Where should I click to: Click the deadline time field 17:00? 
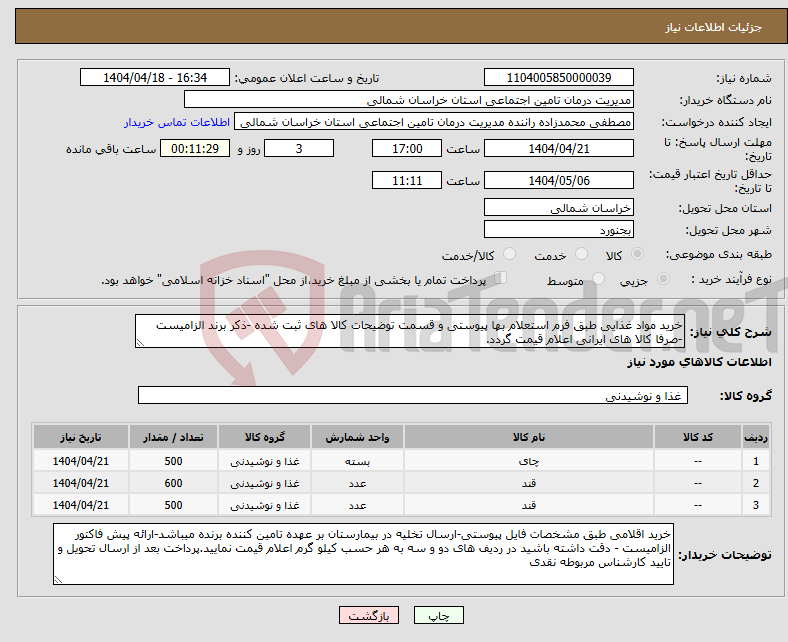[407, 148]
